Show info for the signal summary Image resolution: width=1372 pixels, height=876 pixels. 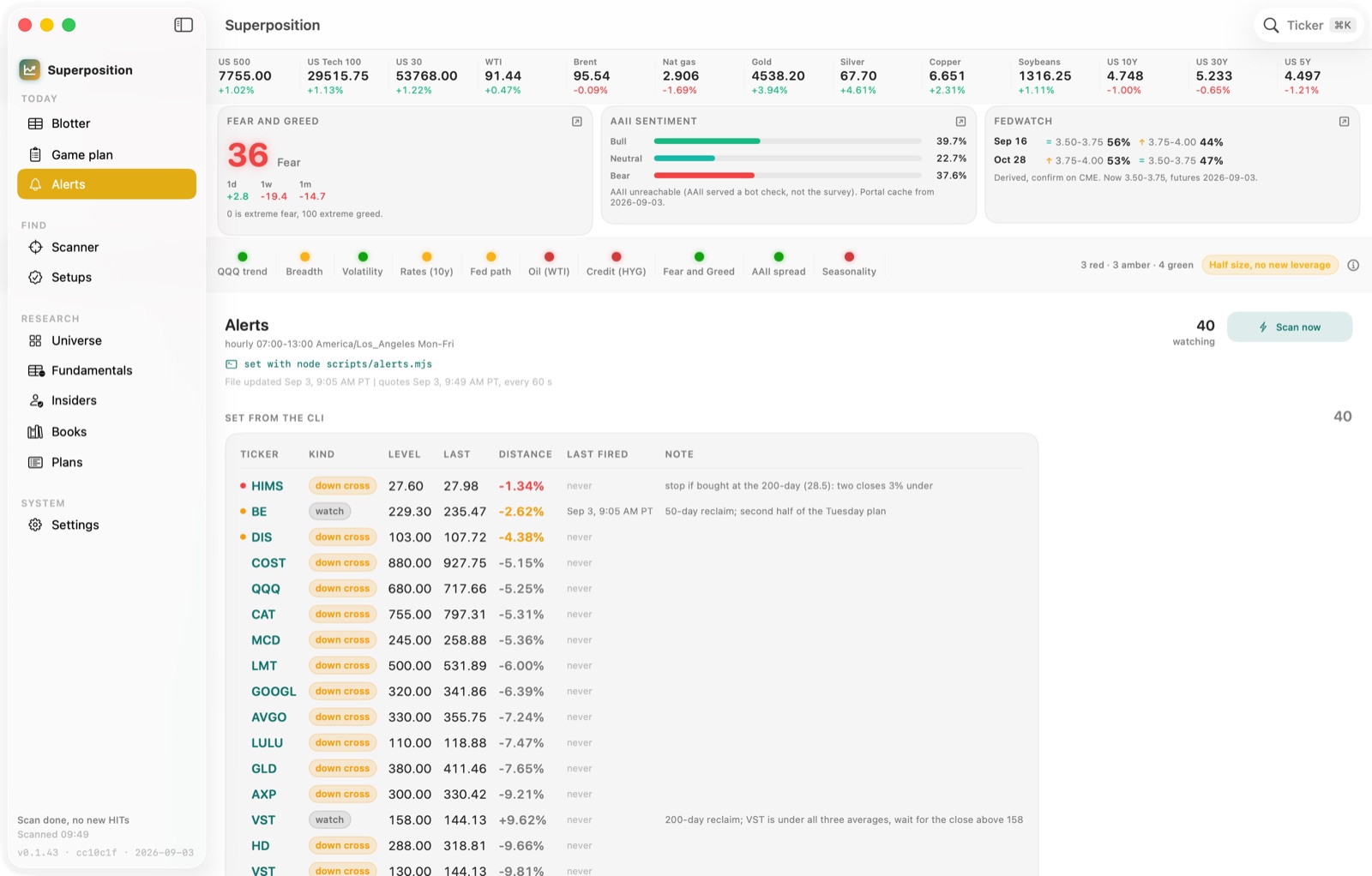pyautogui.click(x=1353, y=265)
